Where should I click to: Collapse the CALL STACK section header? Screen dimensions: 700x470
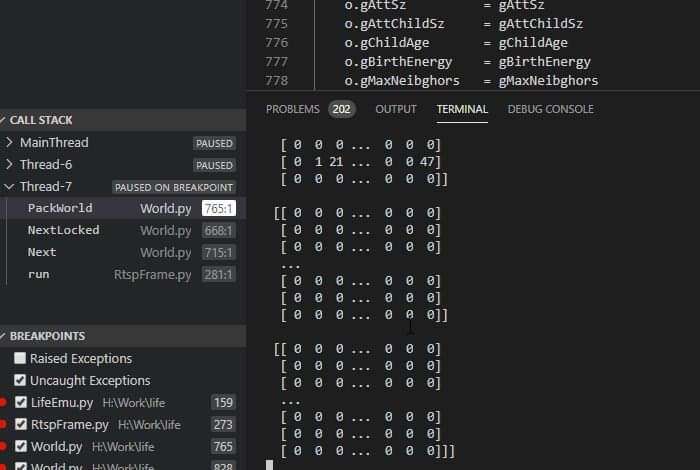(x=40, y=120)
